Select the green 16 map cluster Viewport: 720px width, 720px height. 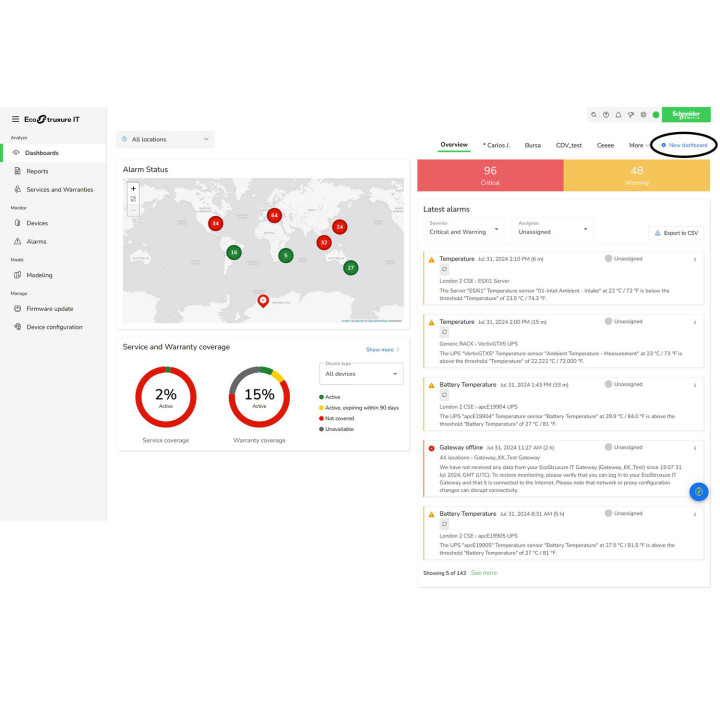234,252
